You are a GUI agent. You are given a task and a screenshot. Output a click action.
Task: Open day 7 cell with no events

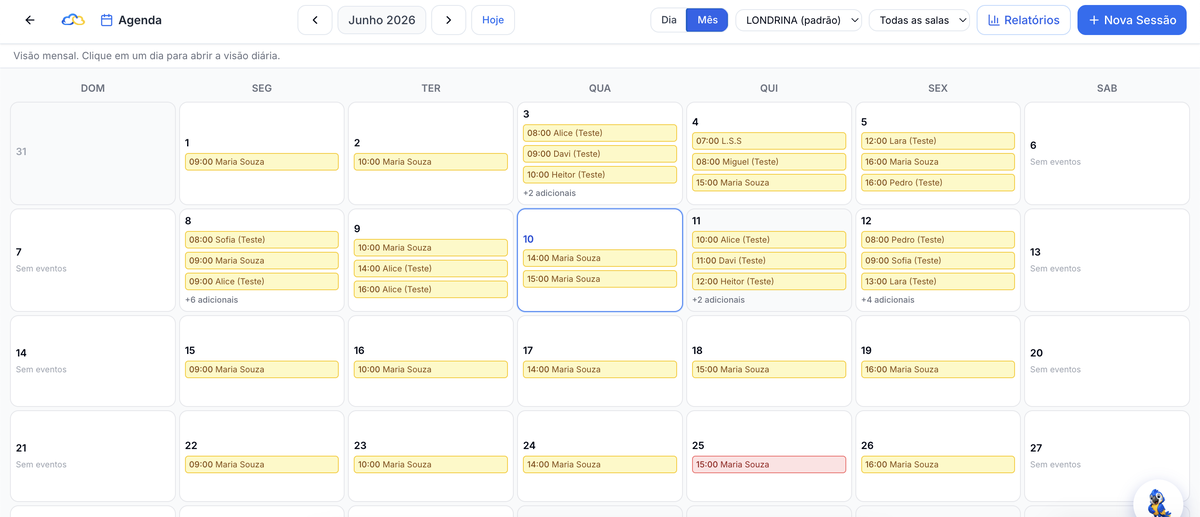click(x=93, y=260)
